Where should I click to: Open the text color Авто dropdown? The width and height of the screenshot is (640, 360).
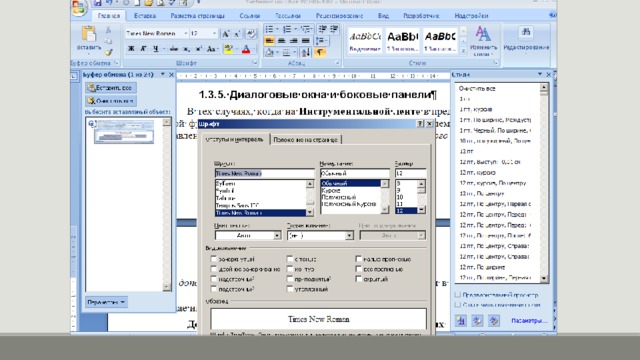click(x=277, y=236)
